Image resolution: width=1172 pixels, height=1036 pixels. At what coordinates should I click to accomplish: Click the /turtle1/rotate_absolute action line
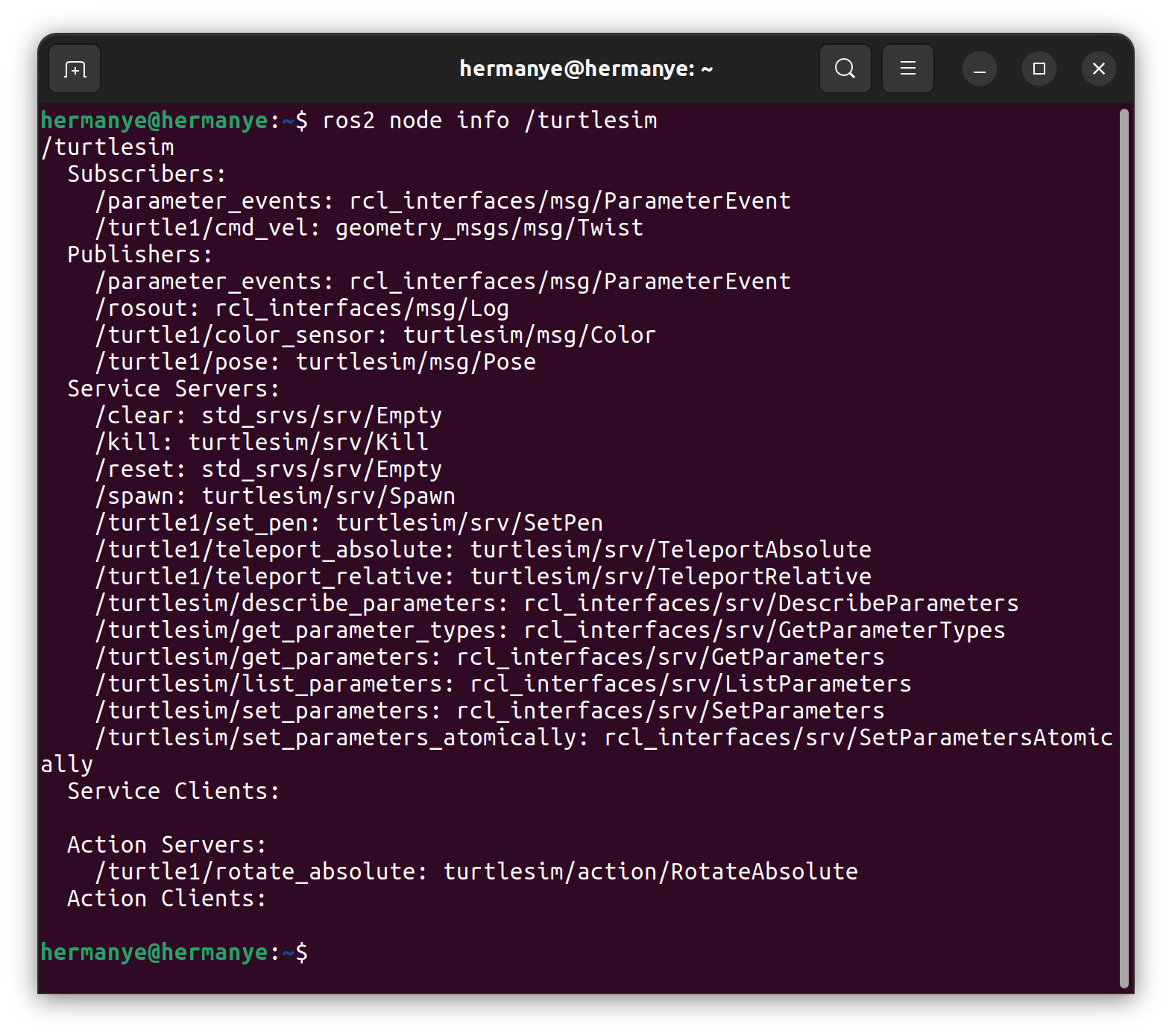coord(476,872)
